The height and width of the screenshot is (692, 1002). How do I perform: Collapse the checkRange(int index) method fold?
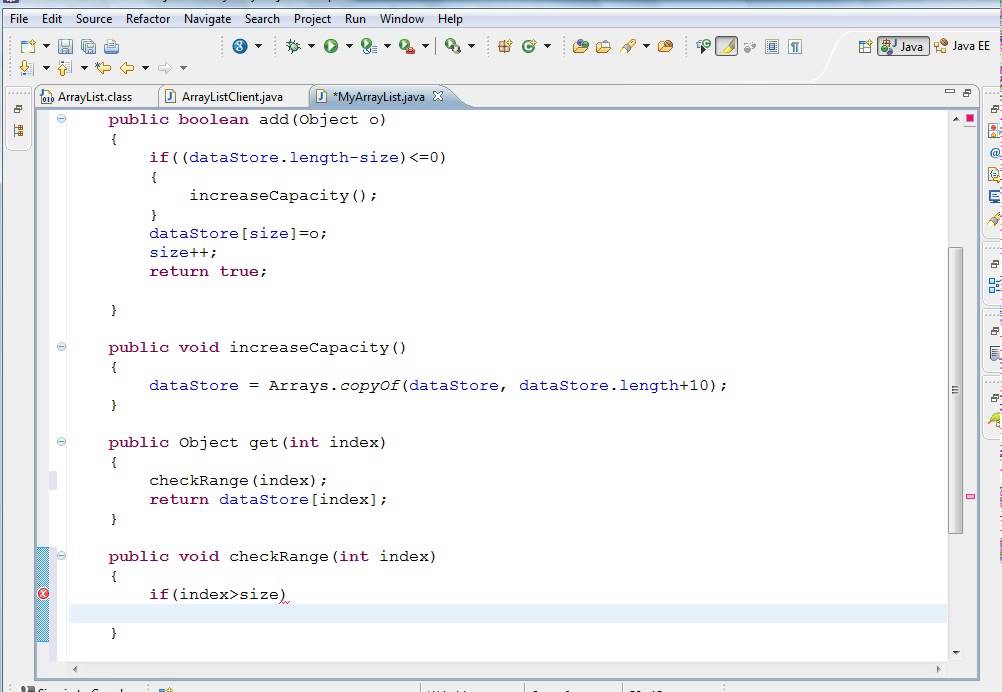[61, 555]
